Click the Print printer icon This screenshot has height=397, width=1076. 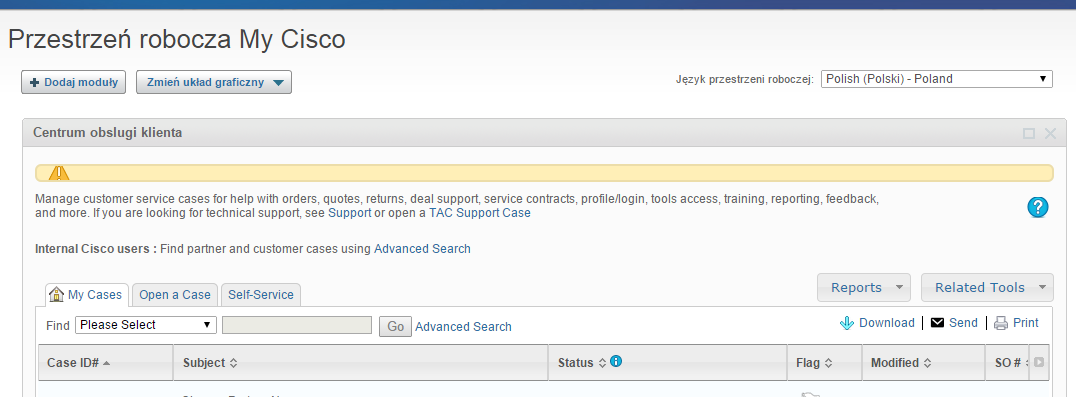point(1001,323)
